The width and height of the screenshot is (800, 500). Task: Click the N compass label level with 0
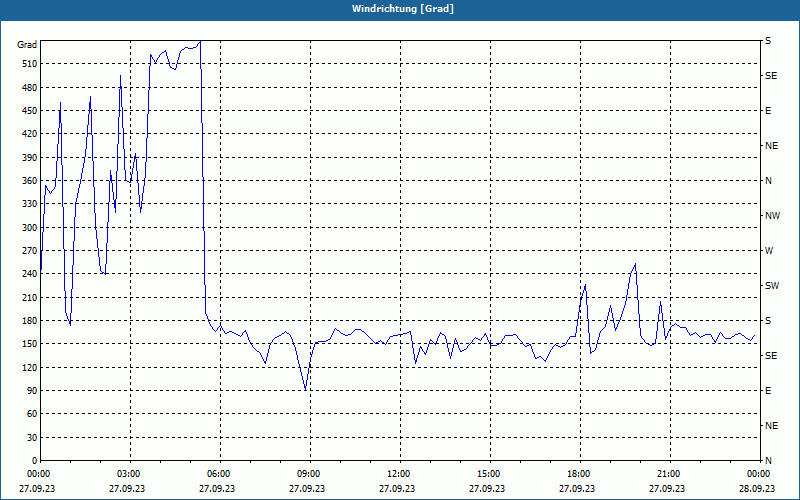coord(769,461)
